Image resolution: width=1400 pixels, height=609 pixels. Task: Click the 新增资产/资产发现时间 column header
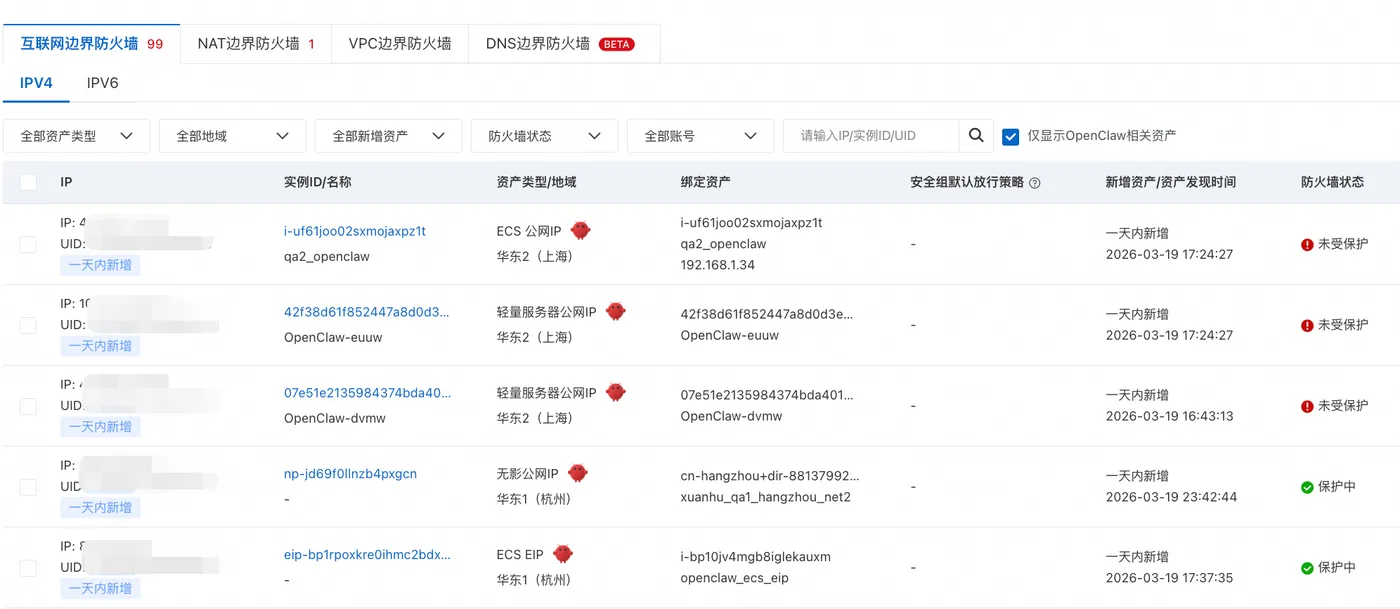point(1171,182)
